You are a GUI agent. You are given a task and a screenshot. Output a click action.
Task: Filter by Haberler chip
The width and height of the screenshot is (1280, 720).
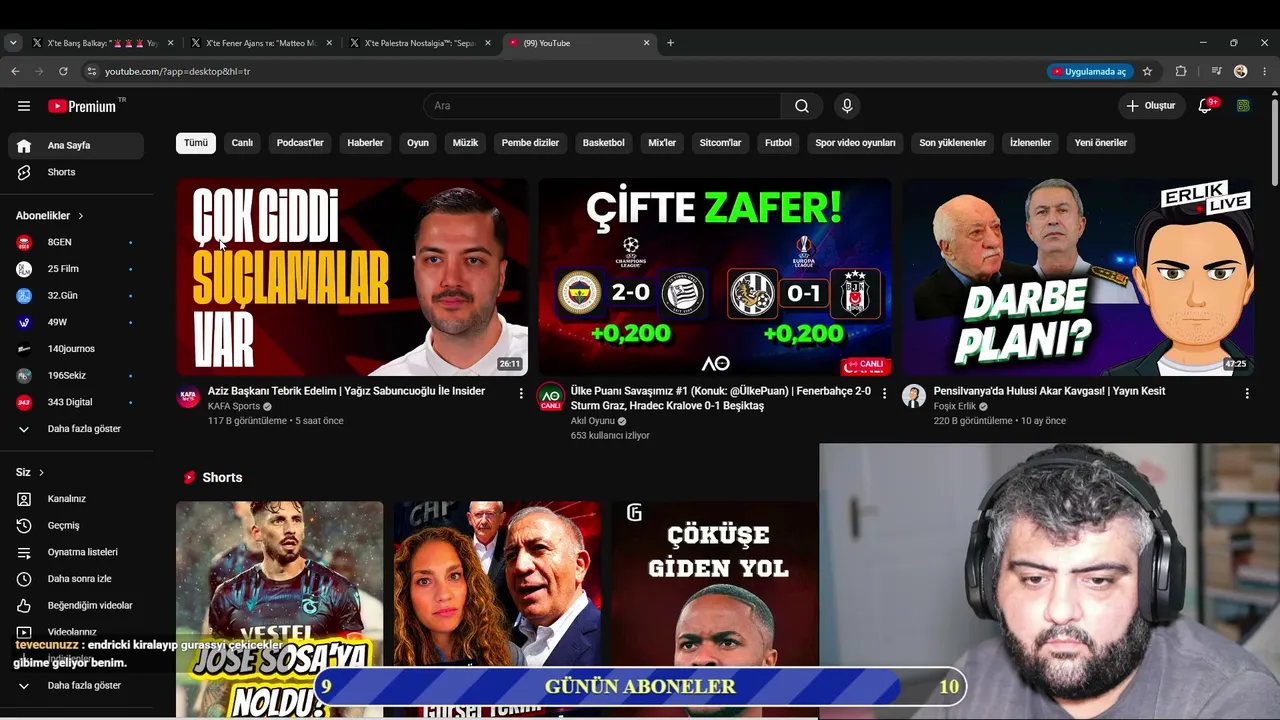(x=365, y=143)
